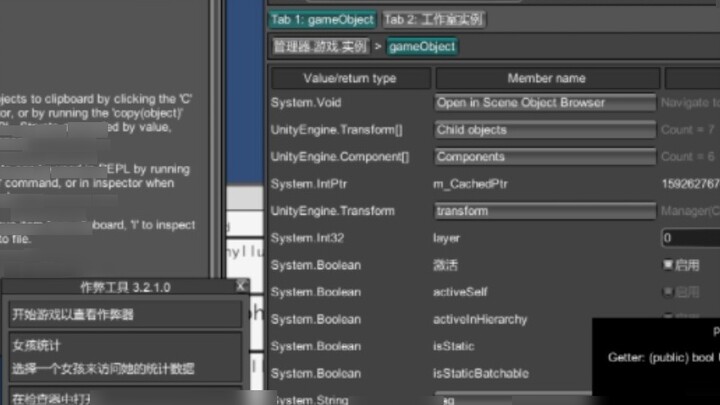This screenshot has width=720, height=405.
Task: Select the activeInHierarchy member name
Action: 479,319
